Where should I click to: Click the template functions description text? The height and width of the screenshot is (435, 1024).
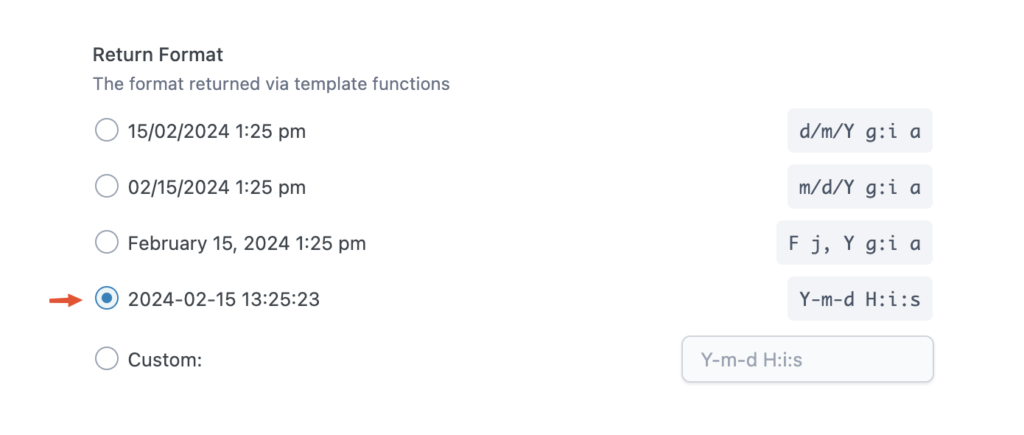271,84
